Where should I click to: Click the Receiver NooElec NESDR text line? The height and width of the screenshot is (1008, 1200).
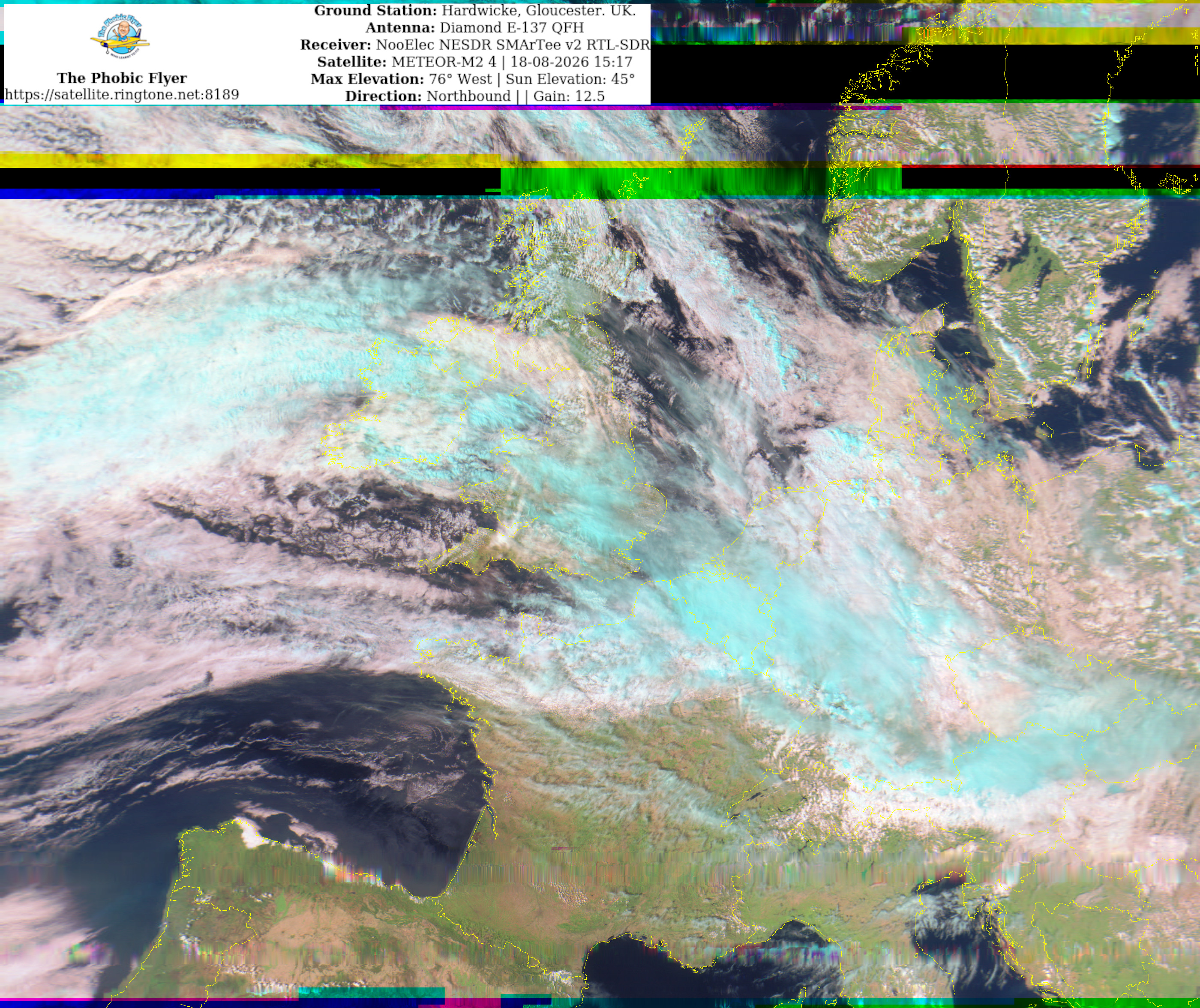coord(475,45)
